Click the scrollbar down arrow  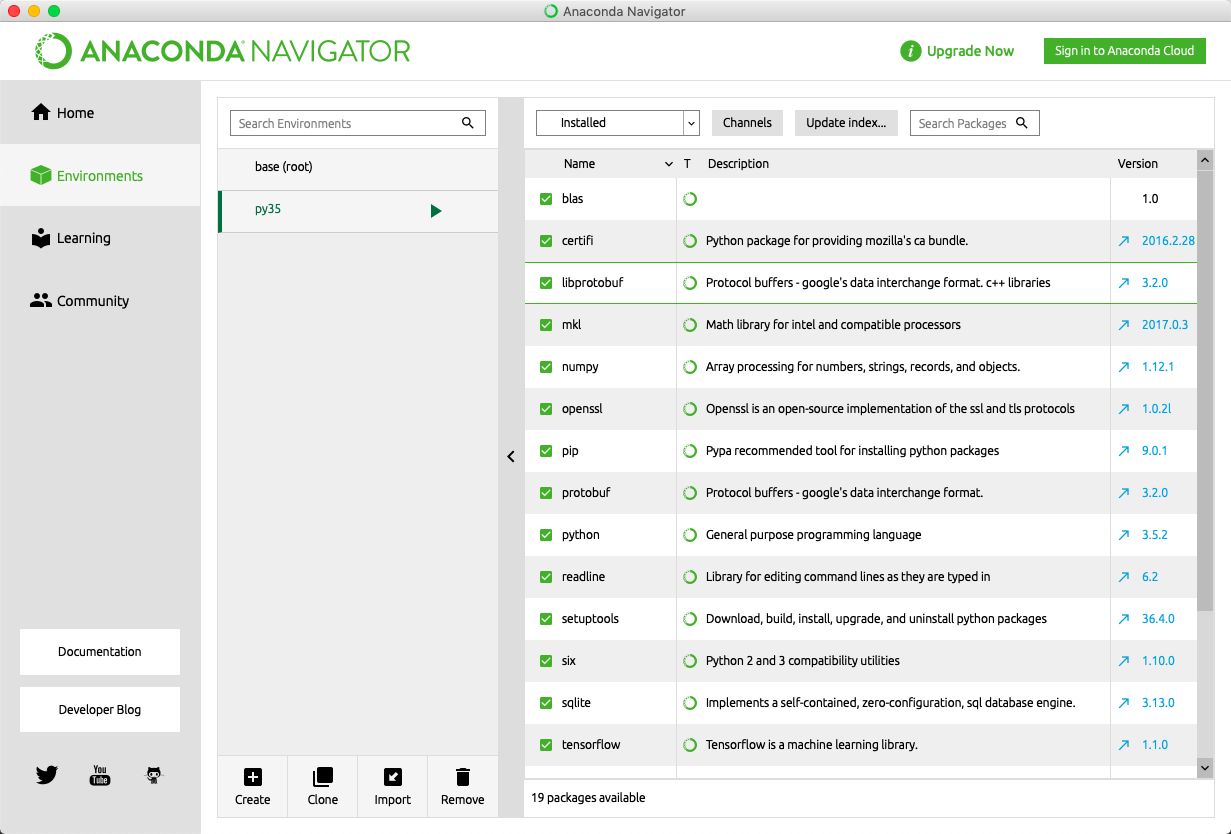pos(1205,768)
